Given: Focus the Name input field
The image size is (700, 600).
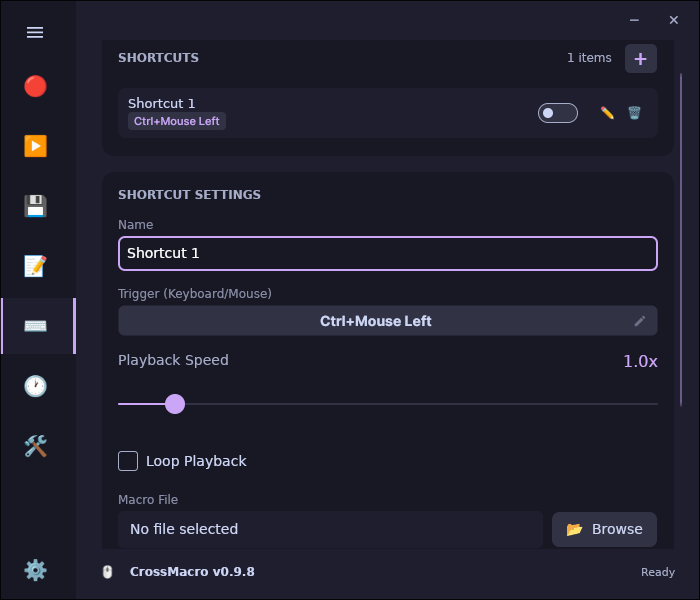Looking at the screenshot, I should pos(388,253).
